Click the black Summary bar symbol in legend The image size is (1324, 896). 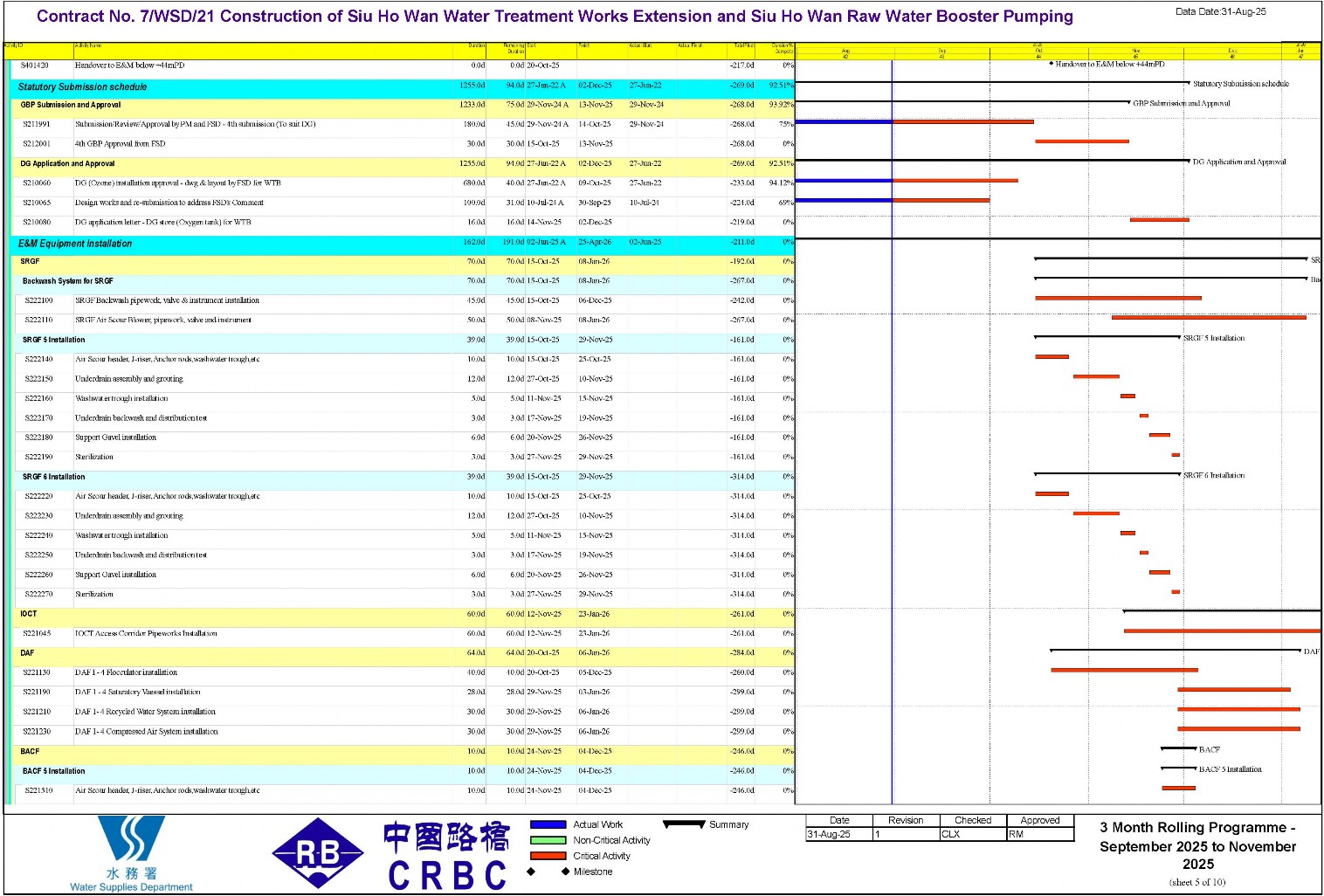pyautogui.click(x=684, y=824)
